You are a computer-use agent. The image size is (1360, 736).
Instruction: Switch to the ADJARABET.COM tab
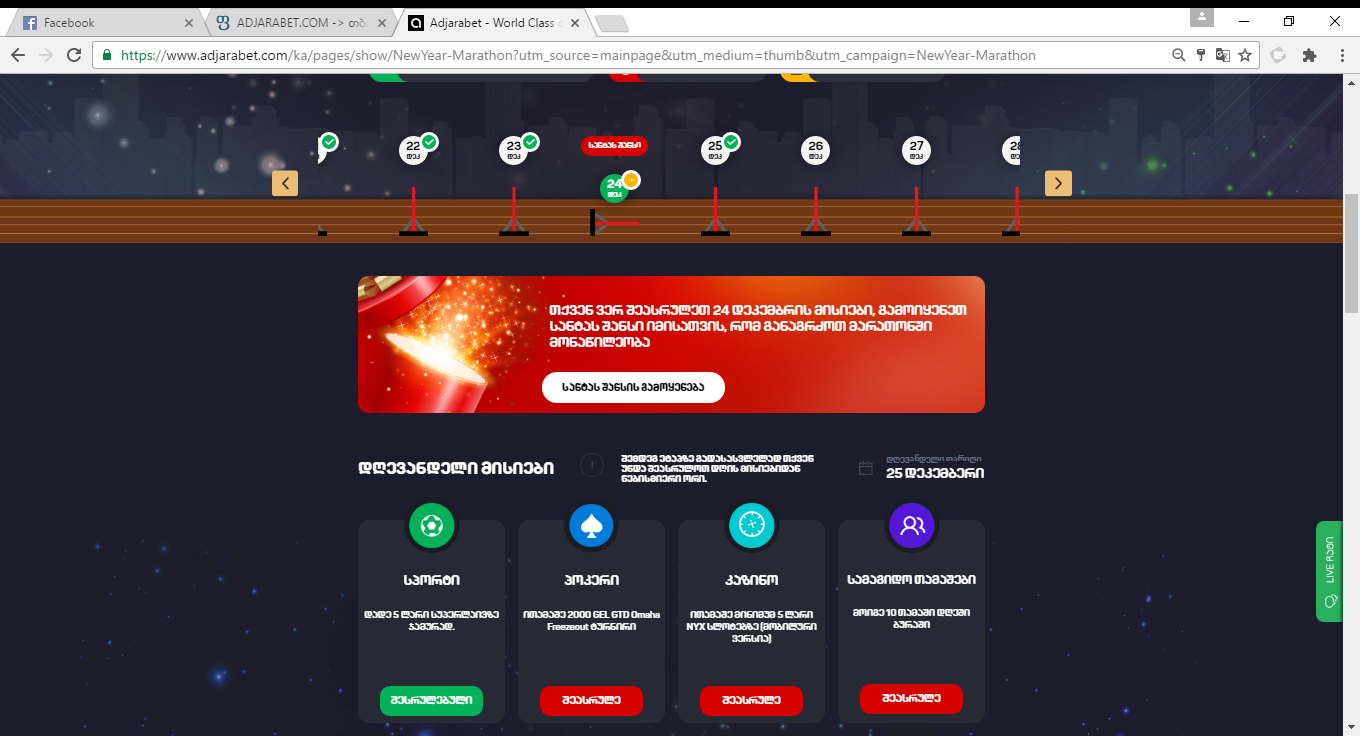(x=297, y=22)
